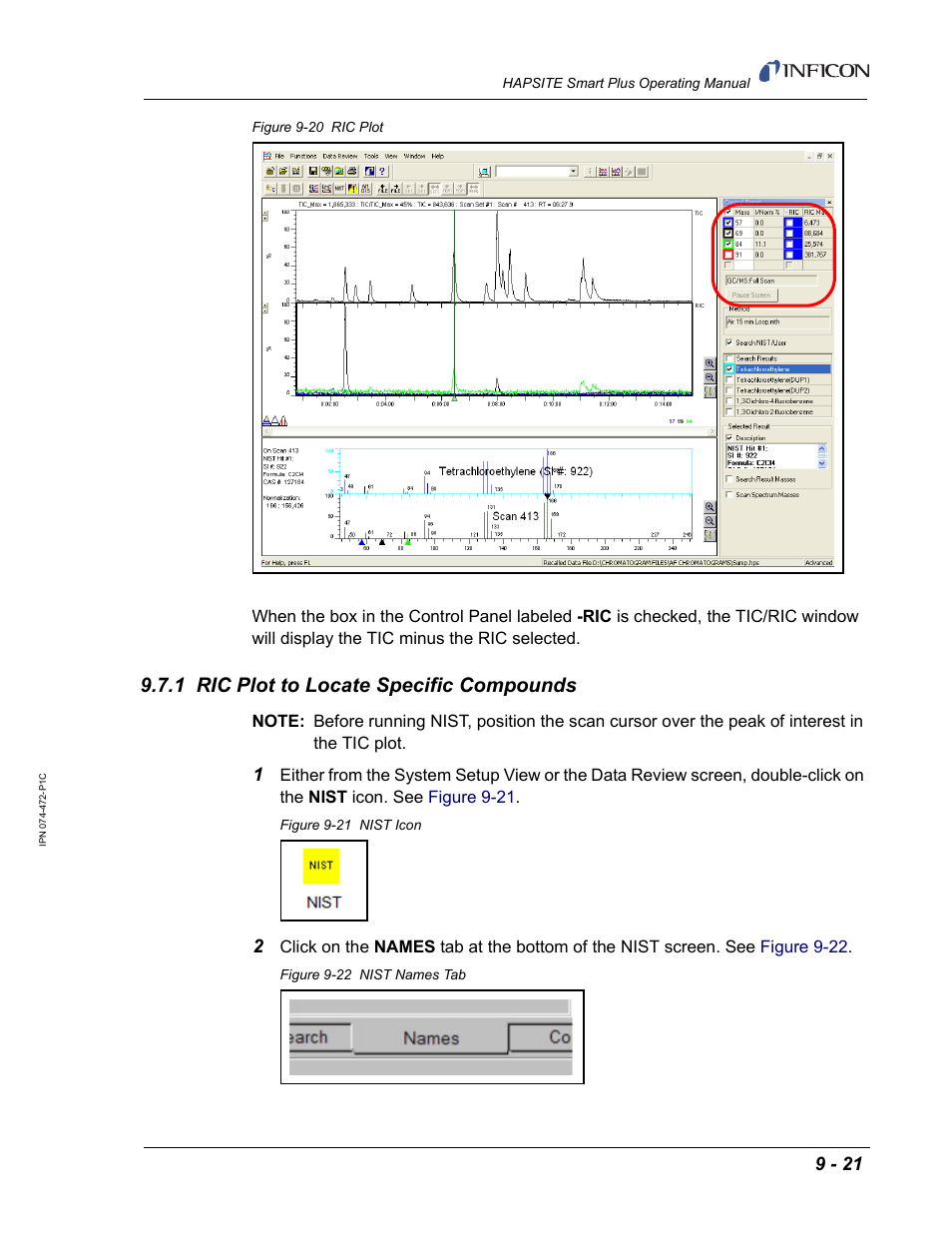Check the Search Results checkbox
Viewport: 952px width, 1233px height.
click(729, 357)
